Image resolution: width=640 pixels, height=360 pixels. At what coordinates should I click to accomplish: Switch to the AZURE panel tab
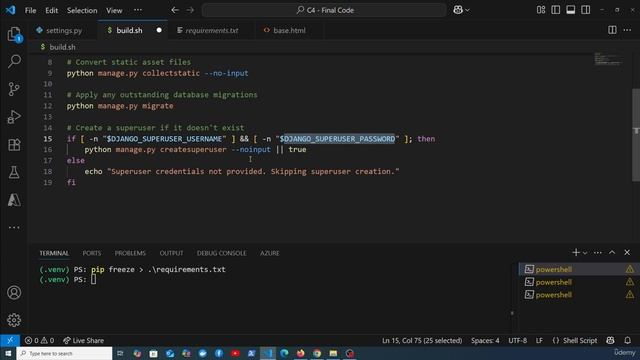pos(270,253)
